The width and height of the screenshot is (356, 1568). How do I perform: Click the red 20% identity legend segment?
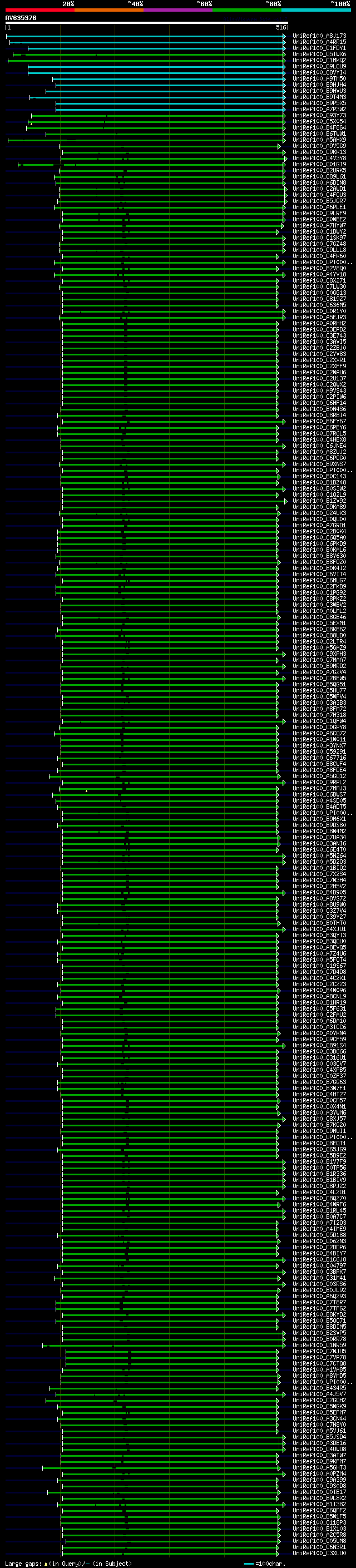coord(39,10)
